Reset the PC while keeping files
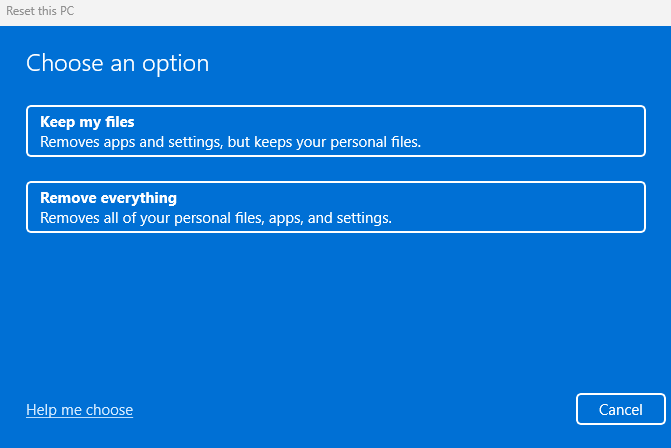 335,131
